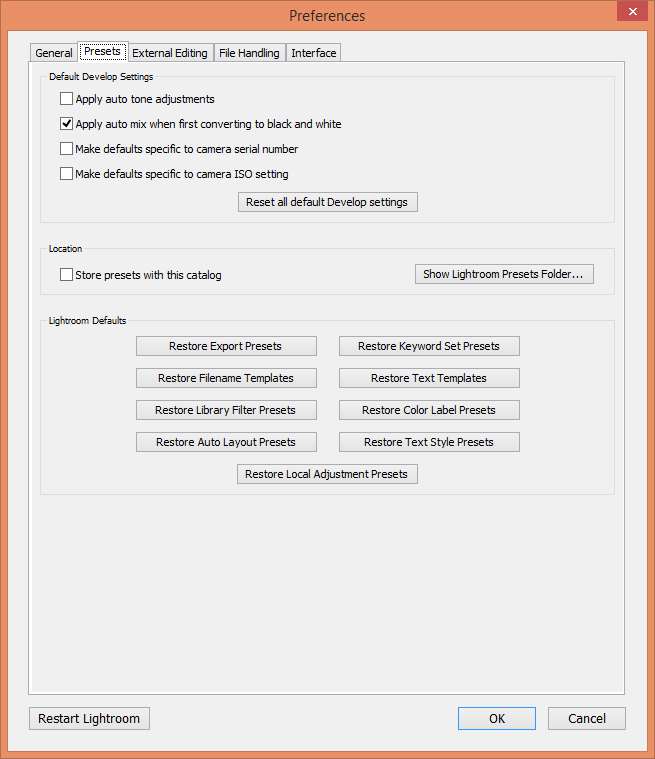Click Restore Auto Layout Presets
Viewport: 655px width, 759px height.
[226, 442]
